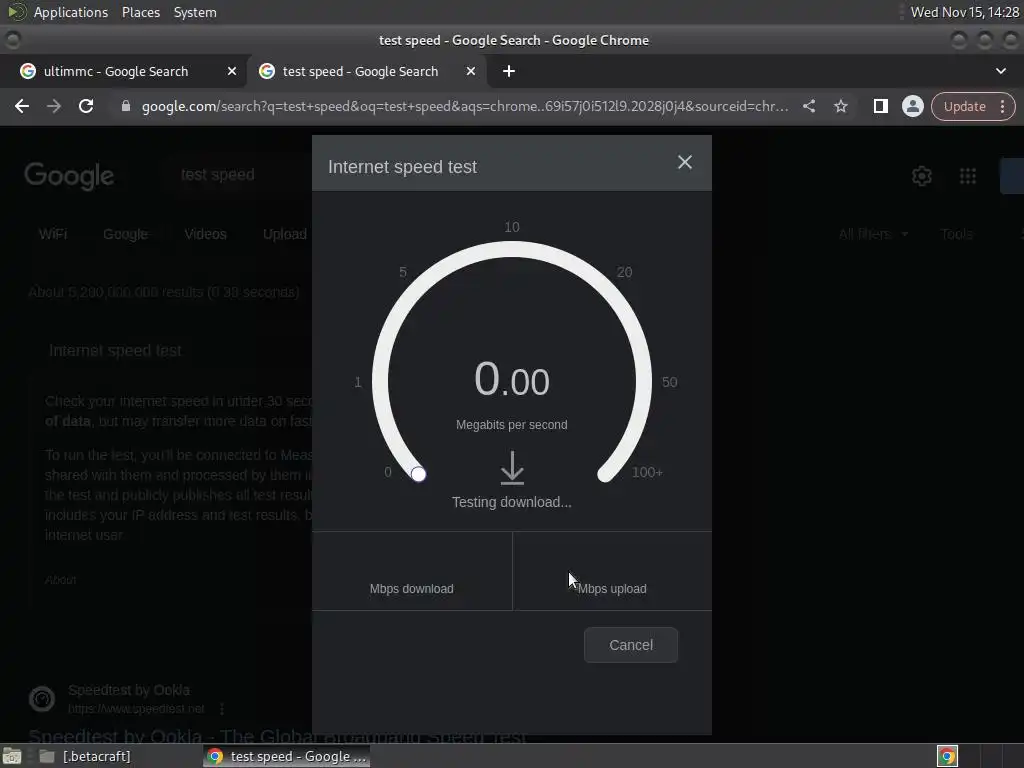Image resolution: width=1024 pixels, height=768 pixels.
Task: Open the search Tools option
Action: click(x=957, y=234)
